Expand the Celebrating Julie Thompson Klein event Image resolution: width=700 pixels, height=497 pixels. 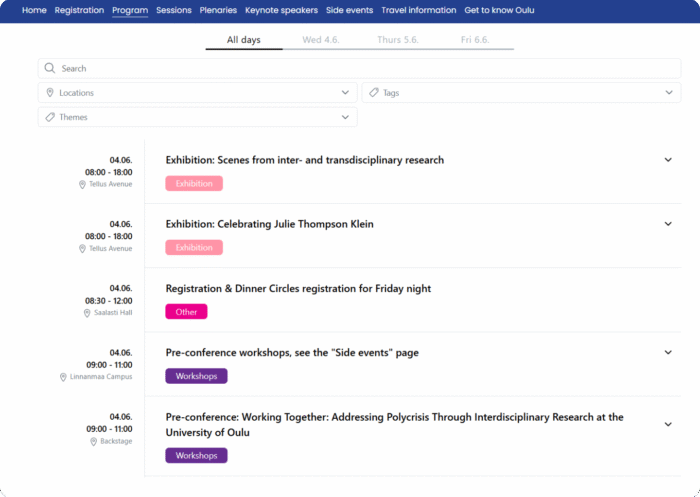coord(668,224)
